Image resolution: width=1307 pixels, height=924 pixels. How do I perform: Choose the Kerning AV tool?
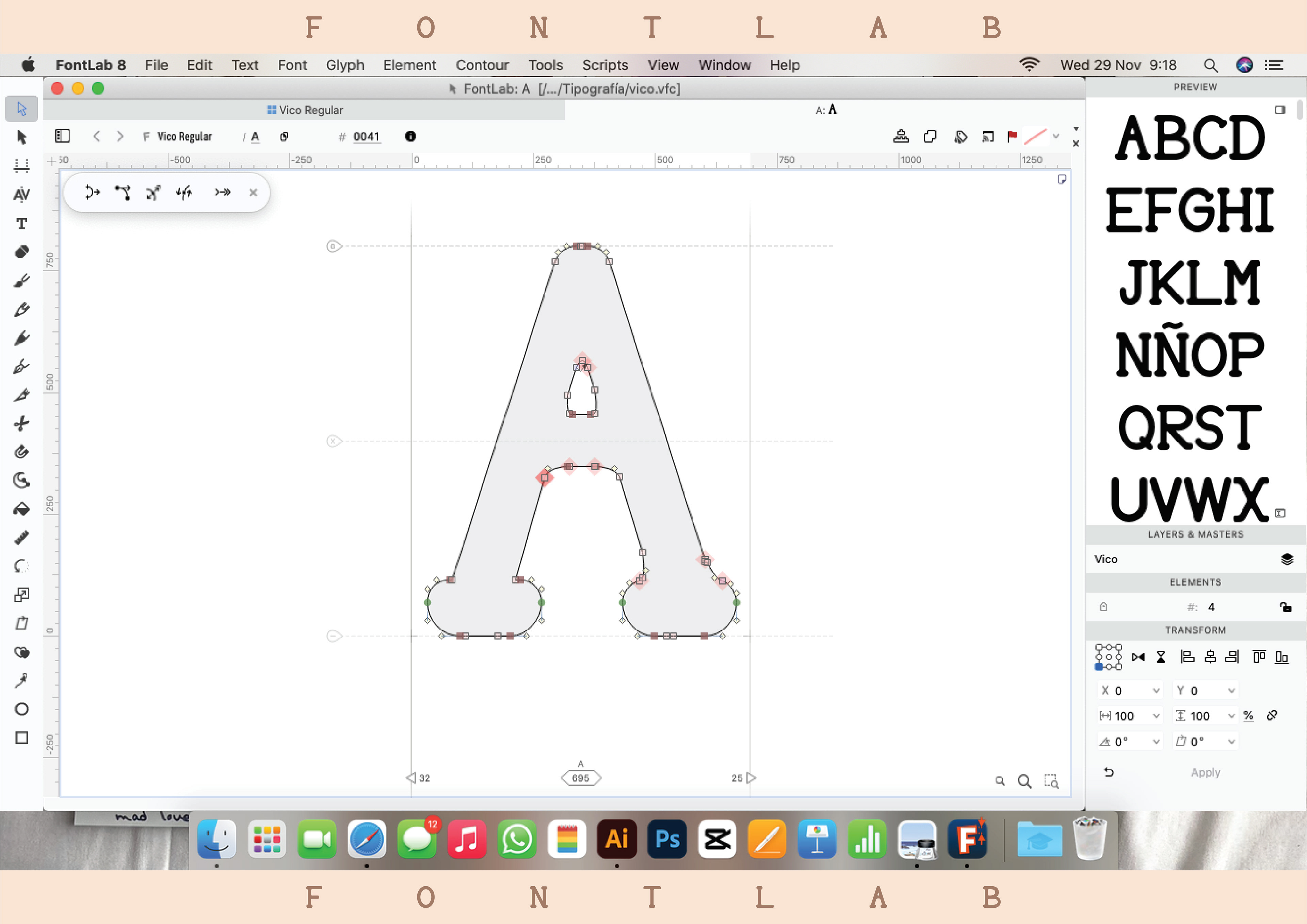[21, 195]
